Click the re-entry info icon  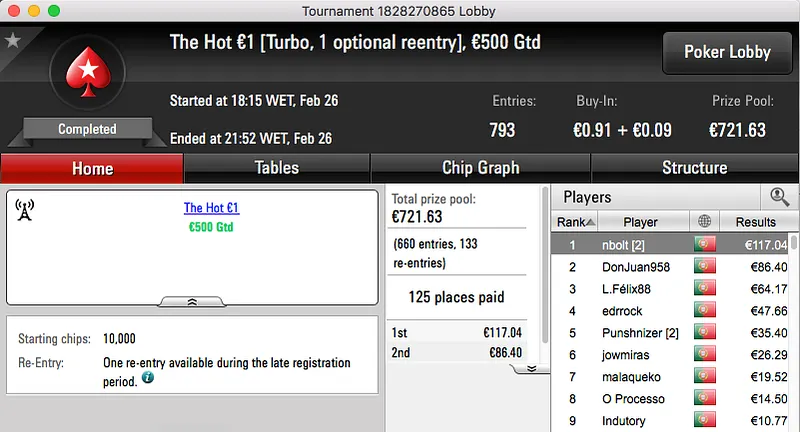(x=148, y=379)
